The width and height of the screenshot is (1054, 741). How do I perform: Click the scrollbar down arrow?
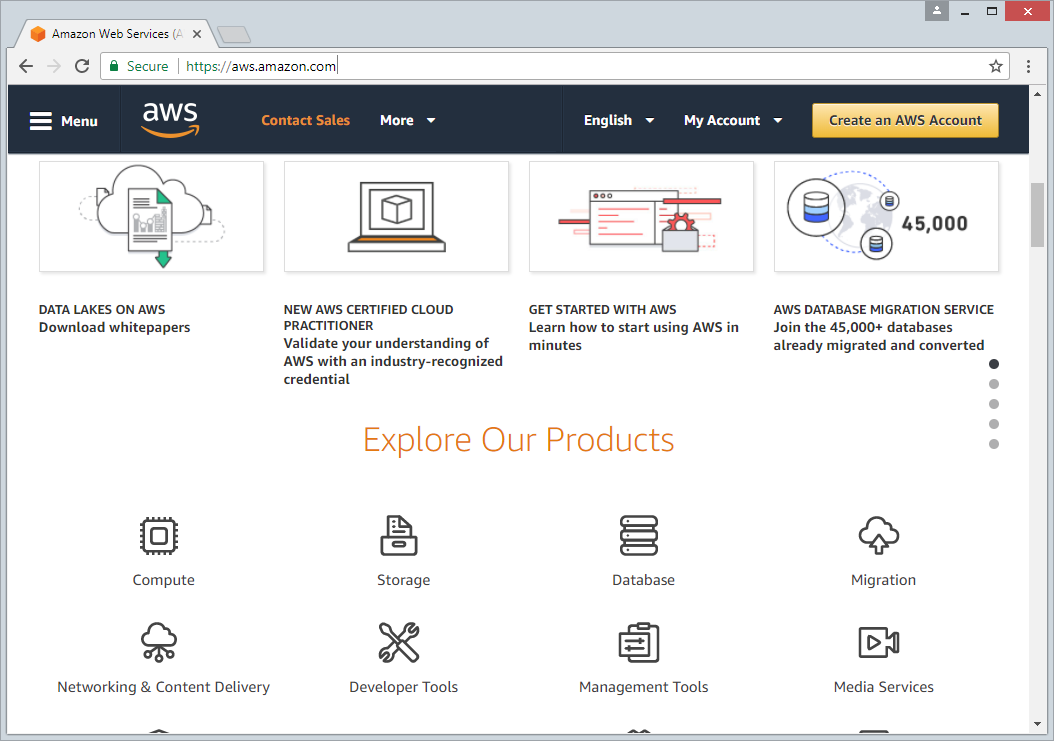[1038, 725]
